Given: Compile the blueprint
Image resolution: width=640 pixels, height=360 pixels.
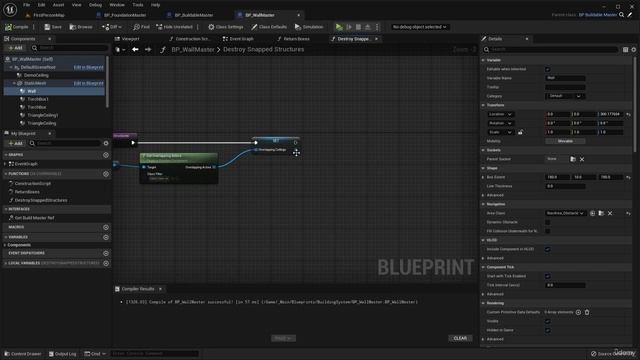Looking at the screenshot, I should click(x=17, y=27).
